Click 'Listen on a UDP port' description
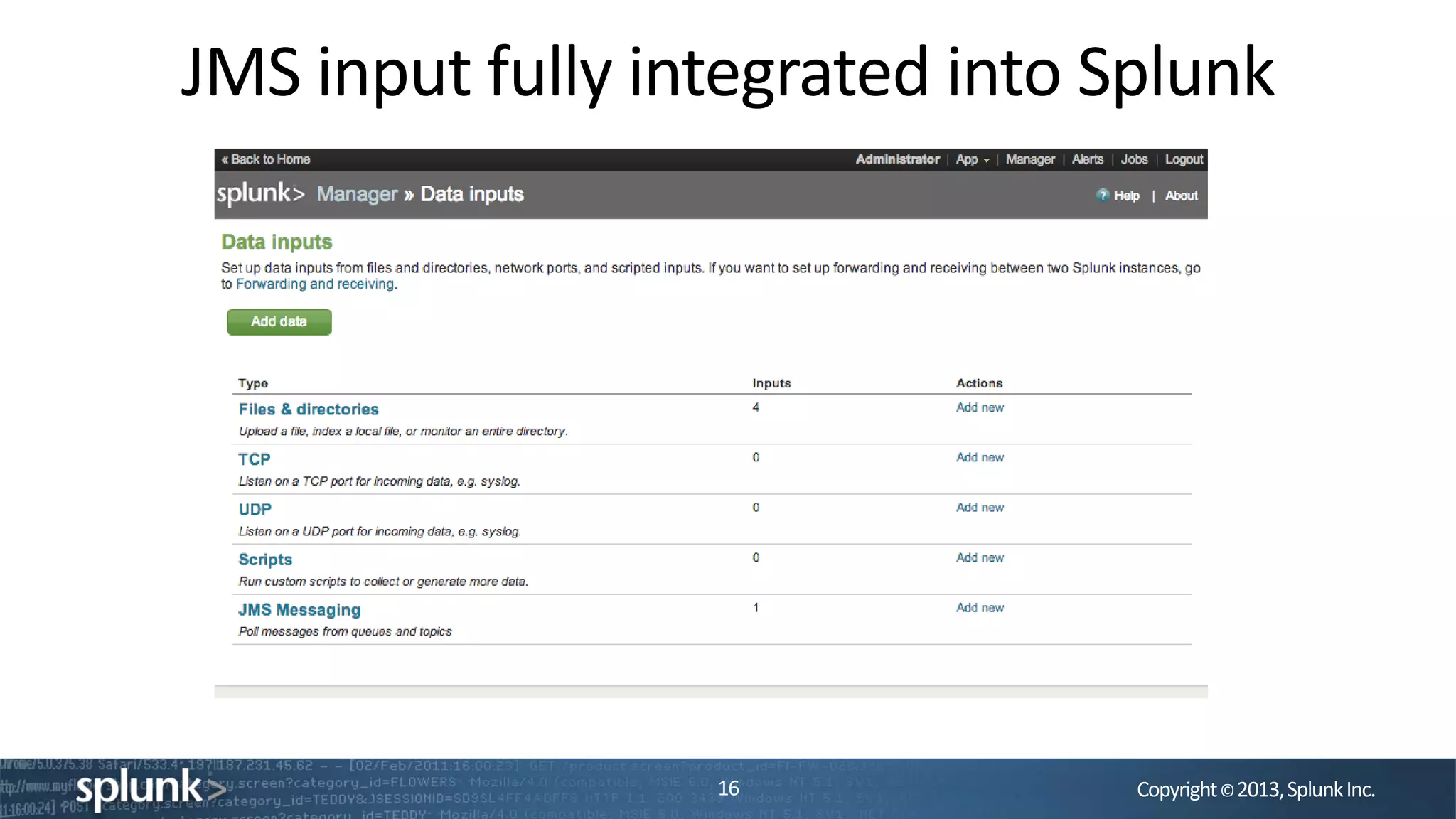This screenshot has width=1456, height=819. [380, 532]
